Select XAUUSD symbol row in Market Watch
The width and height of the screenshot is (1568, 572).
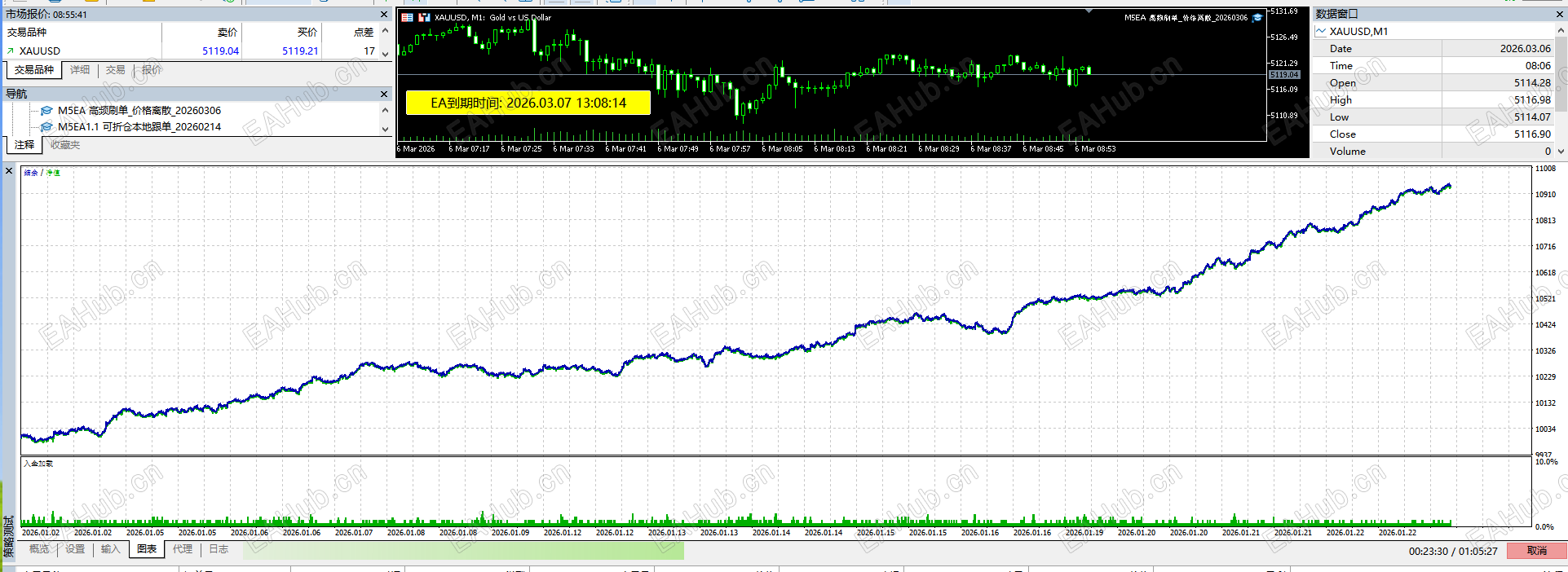[192, 51]
